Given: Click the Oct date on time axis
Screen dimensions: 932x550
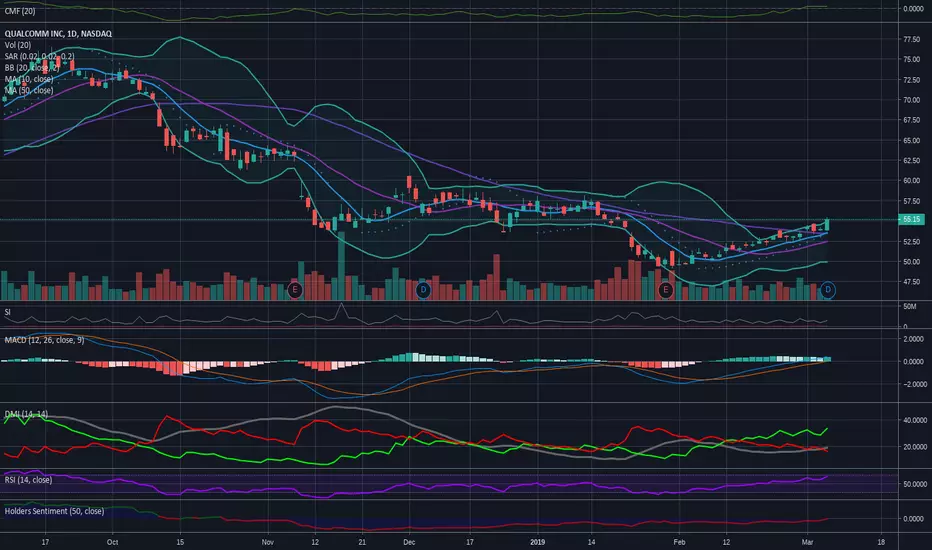Looking at the screenshot, I should point(112,542).
